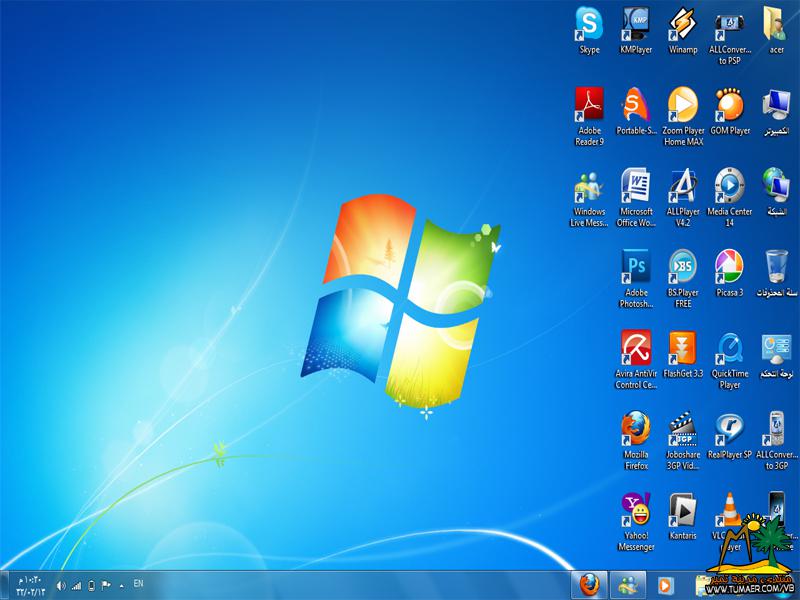
Task: Click the network signal tray icon
Action: pyautogui.click(x=76, y=586)
